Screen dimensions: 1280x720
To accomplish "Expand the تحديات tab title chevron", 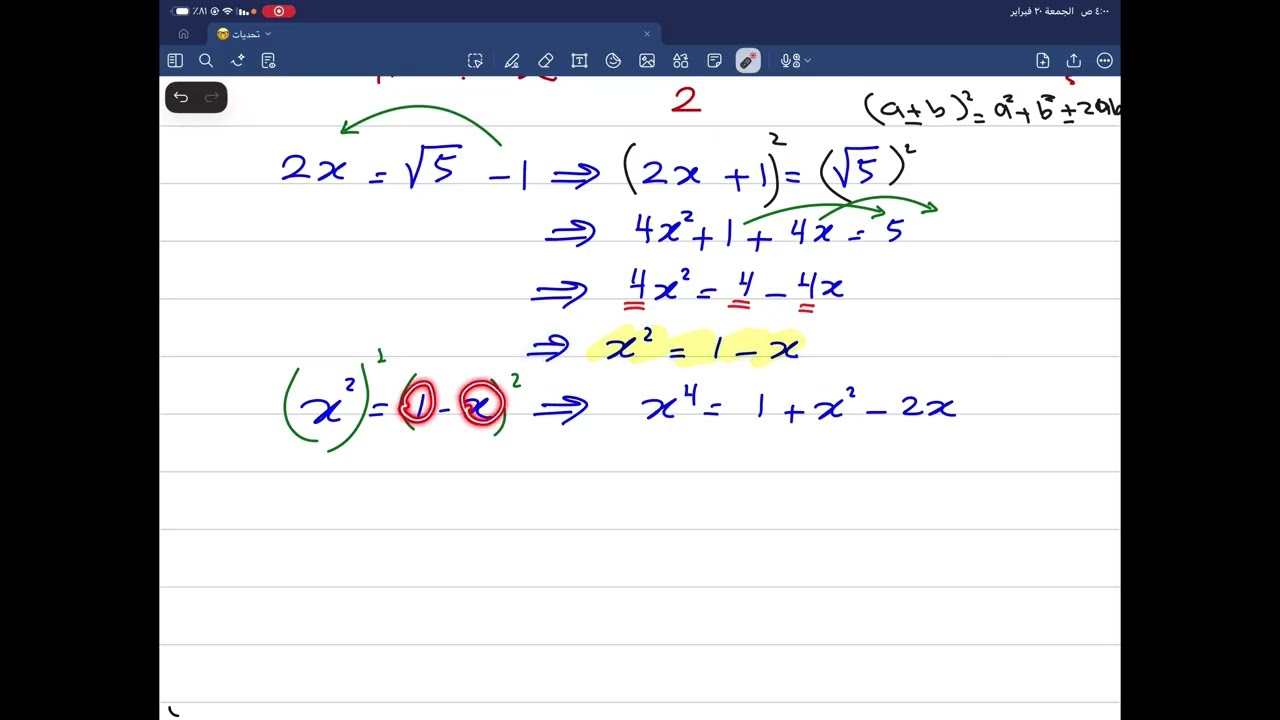I will (268, 34).
